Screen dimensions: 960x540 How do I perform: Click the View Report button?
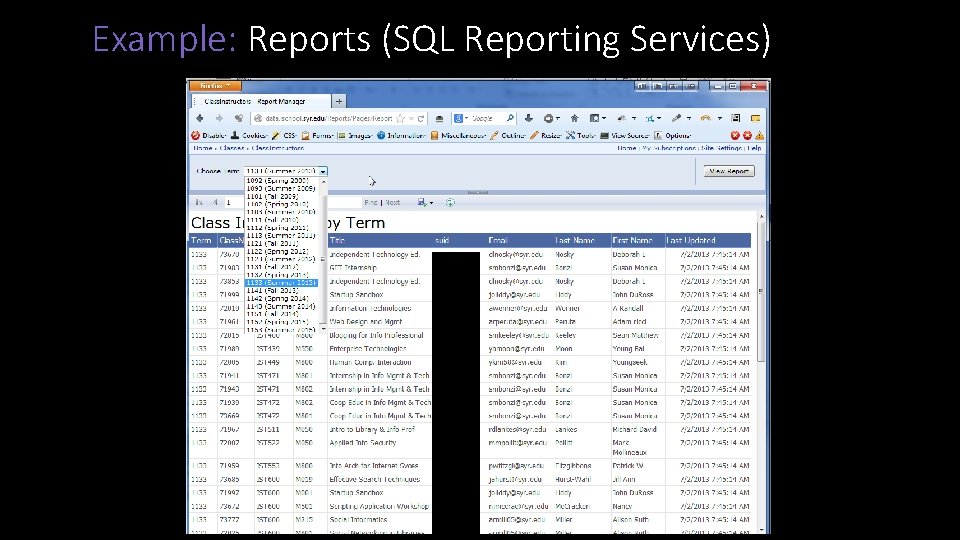click(x=729, y=171)
